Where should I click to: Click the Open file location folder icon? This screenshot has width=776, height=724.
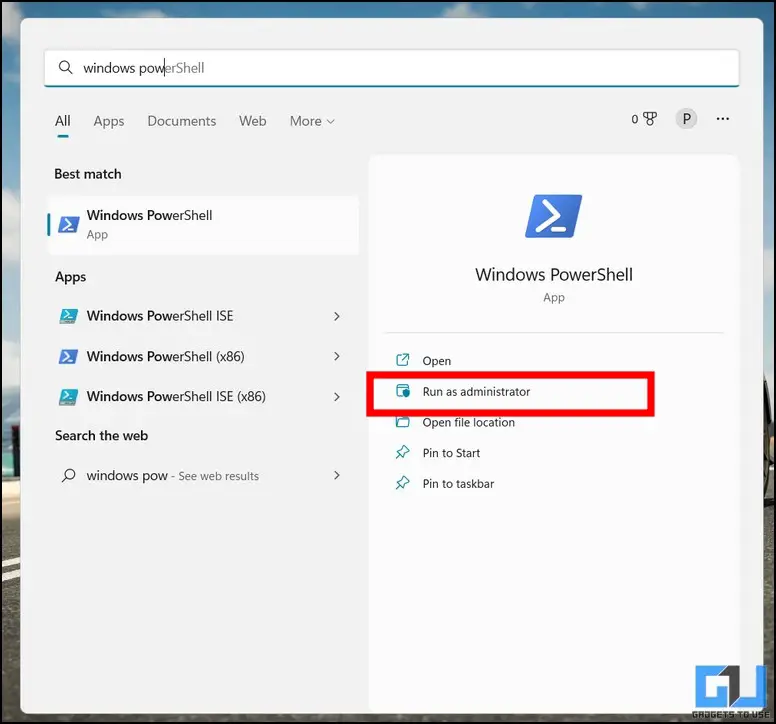coord(403,422)
